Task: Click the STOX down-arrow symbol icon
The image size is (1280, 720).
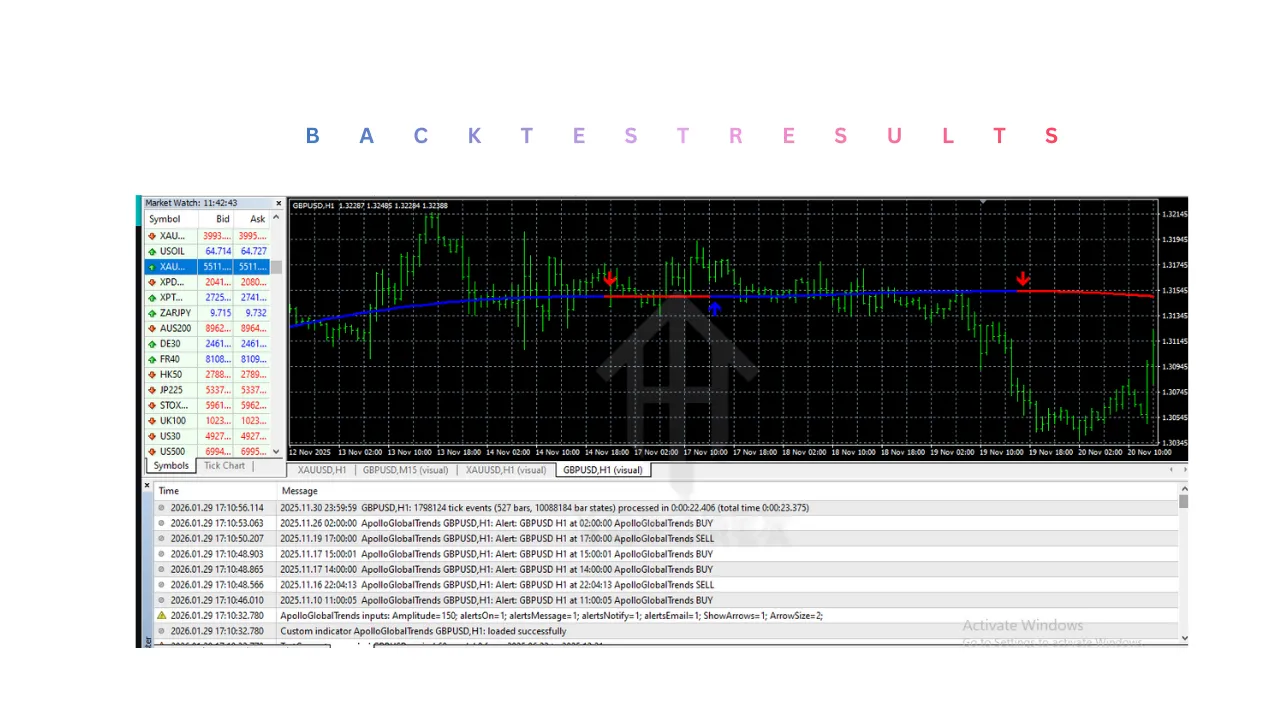Action: pos(151,405)
